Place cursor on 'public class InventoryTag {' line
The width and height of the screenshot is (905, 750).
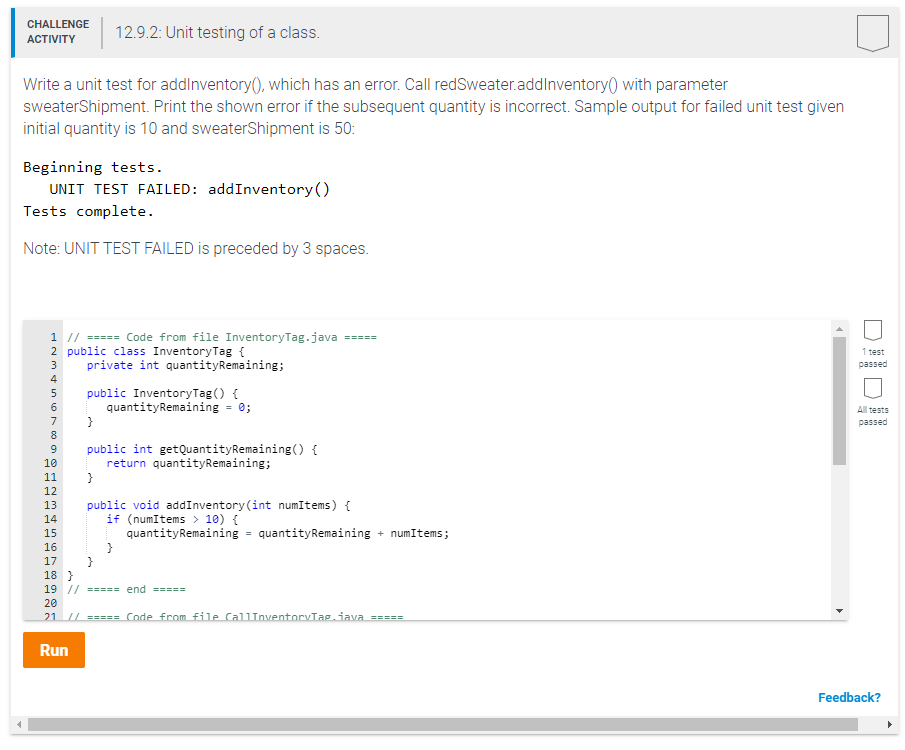click(x=155, y=351)
